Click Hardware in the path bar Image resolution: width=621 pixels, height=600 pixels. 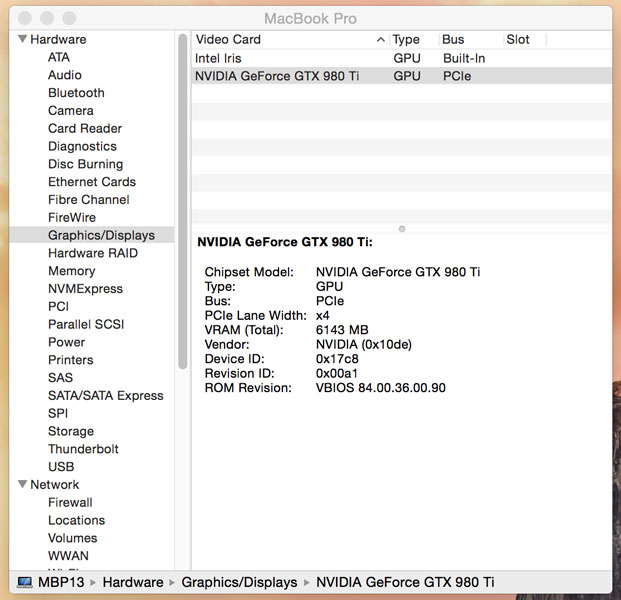133,582
